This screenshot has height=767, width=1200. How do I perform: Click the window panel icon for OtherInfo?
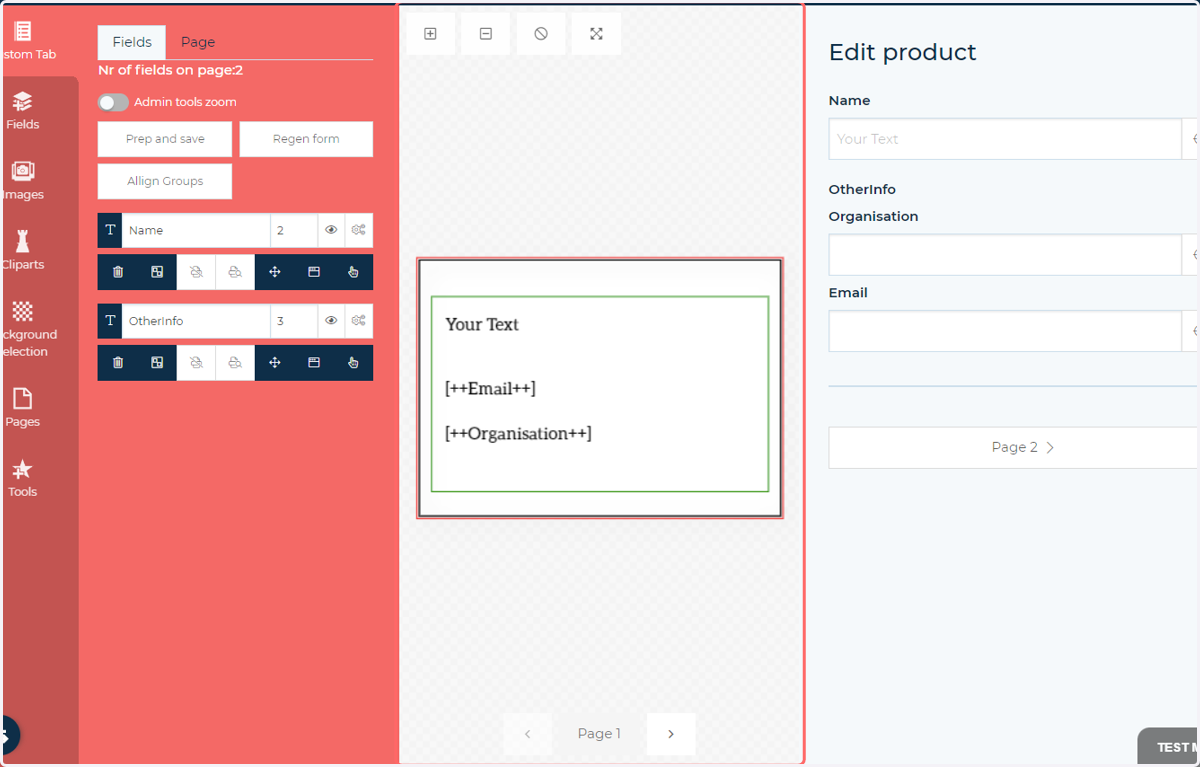tap(314, 363)
